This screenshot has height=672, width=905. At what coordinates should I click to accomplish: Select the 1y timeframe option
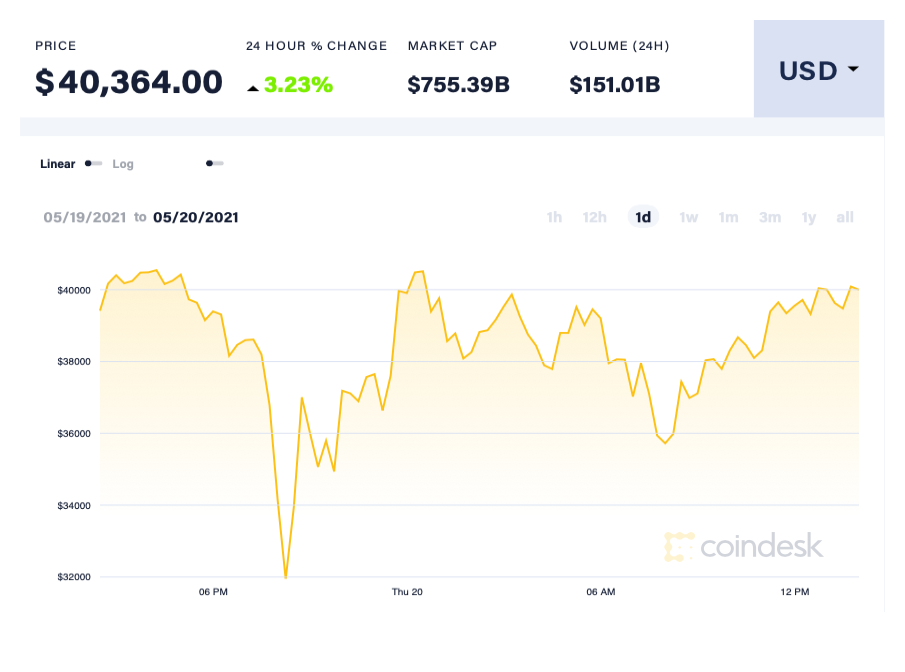809,217
